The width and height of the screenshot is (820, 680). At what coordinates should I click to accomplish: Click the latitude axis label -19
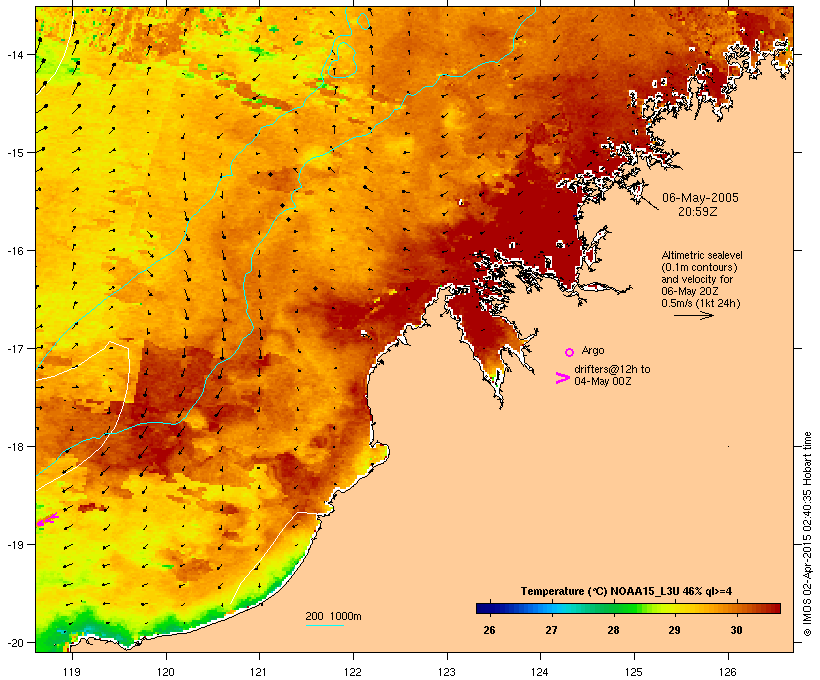14,545
